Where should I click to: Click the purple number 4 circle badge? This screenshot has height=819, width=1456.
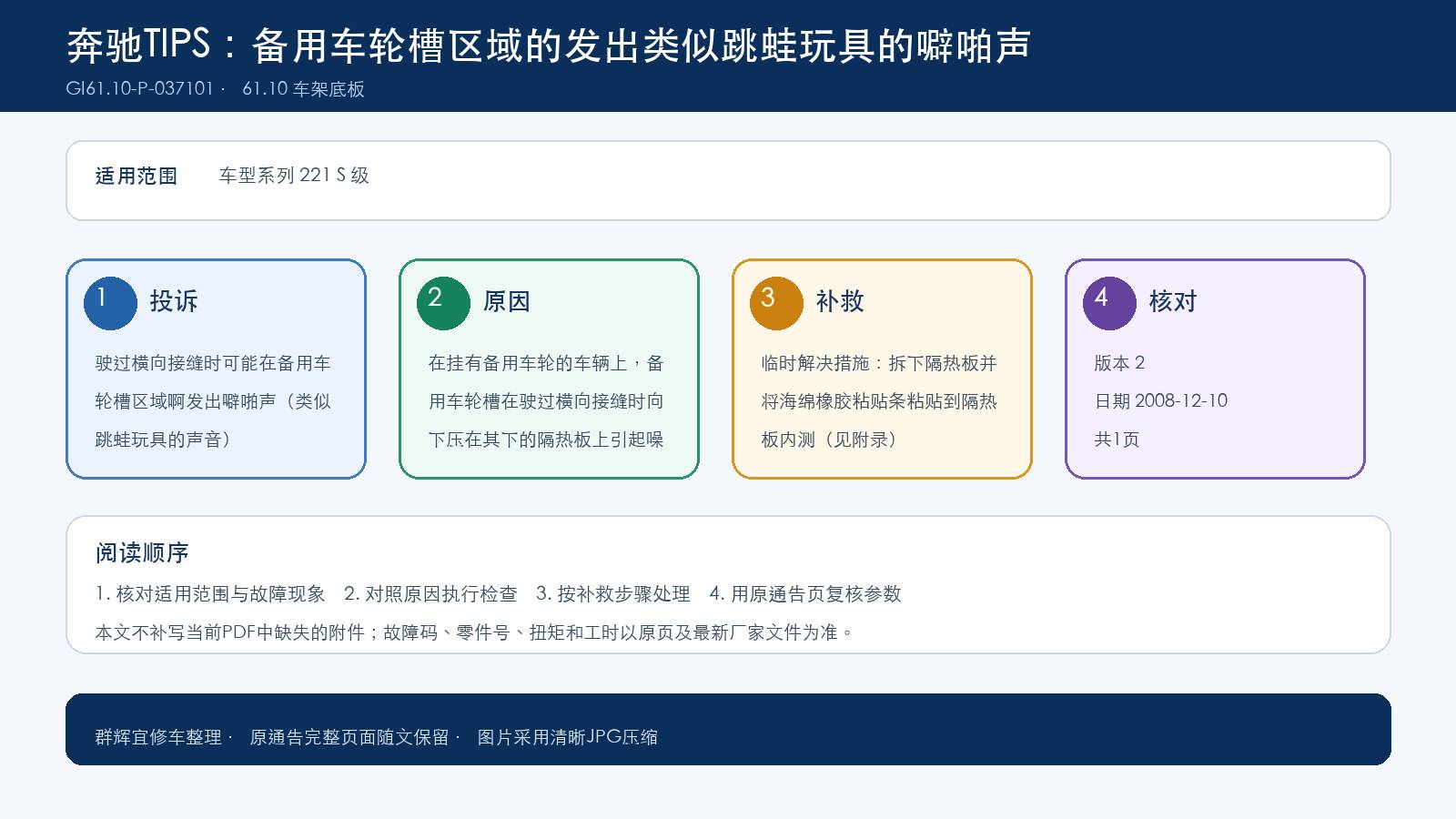coord(1109,303)
